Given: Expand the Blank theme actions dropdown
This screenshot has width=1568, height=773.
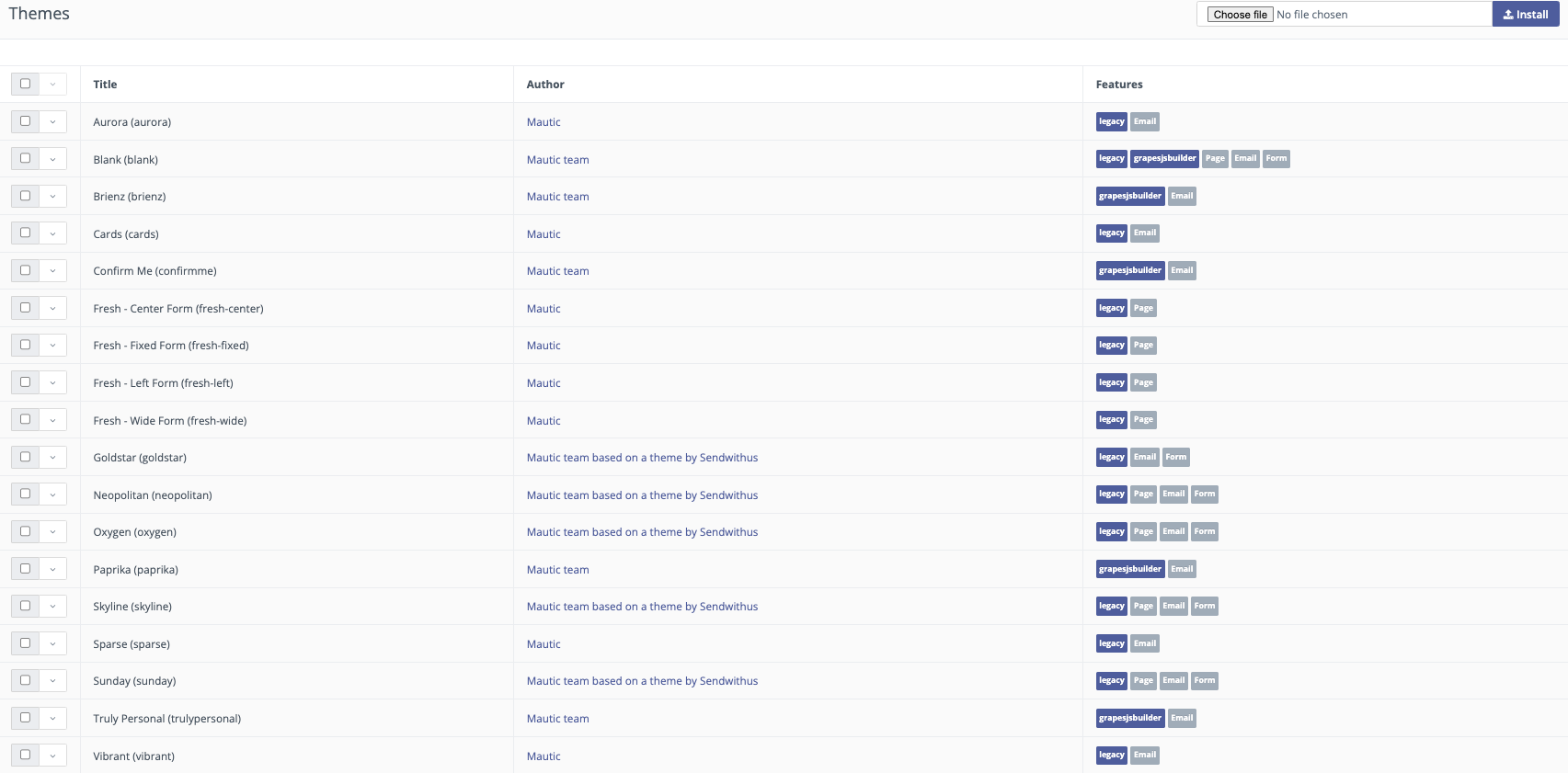Looking at the screenshot, I should 52,159.
